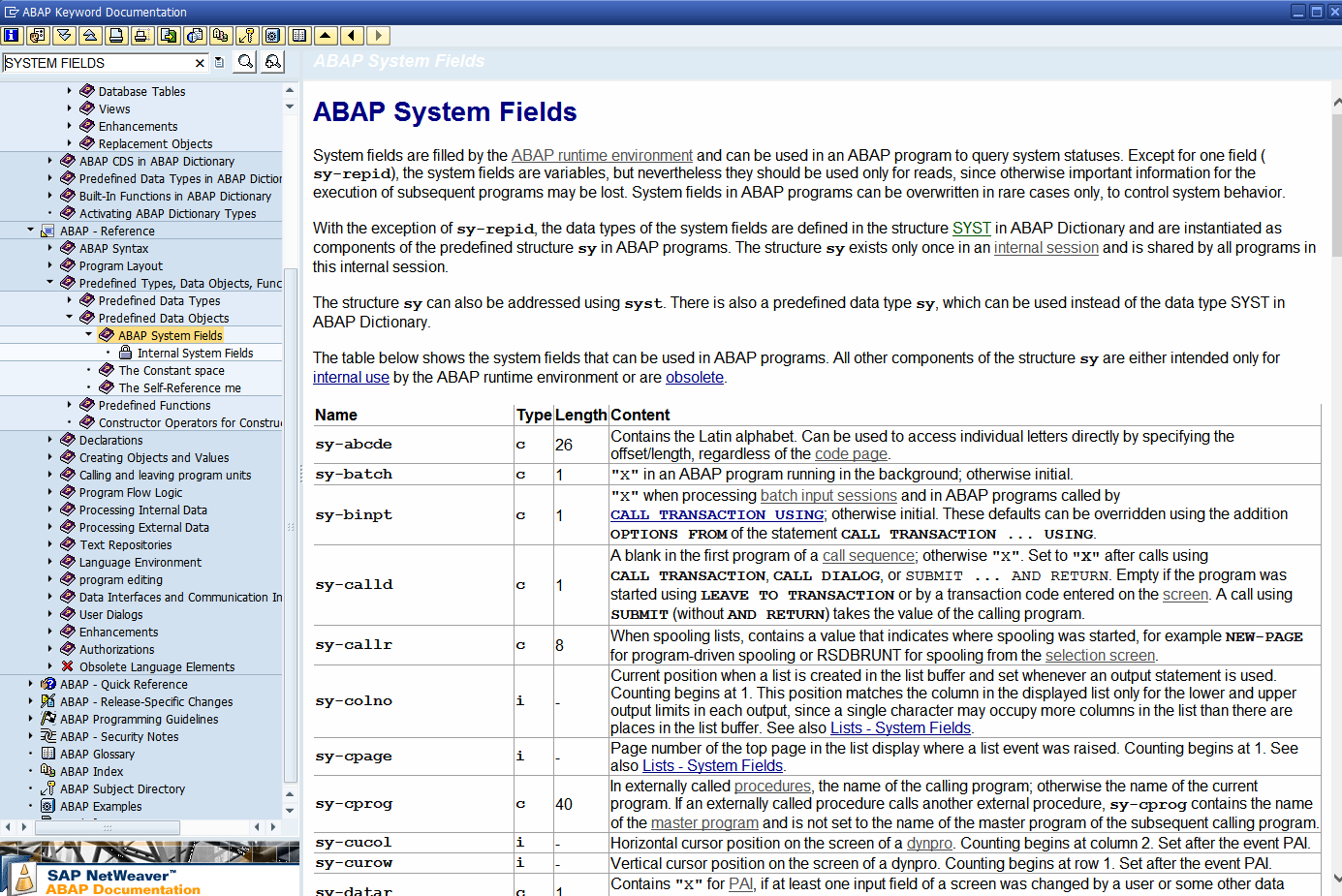Open batch input sessions link
Image resolution: width=1342 pixels, height=896 pixels.
coord(828,495)
